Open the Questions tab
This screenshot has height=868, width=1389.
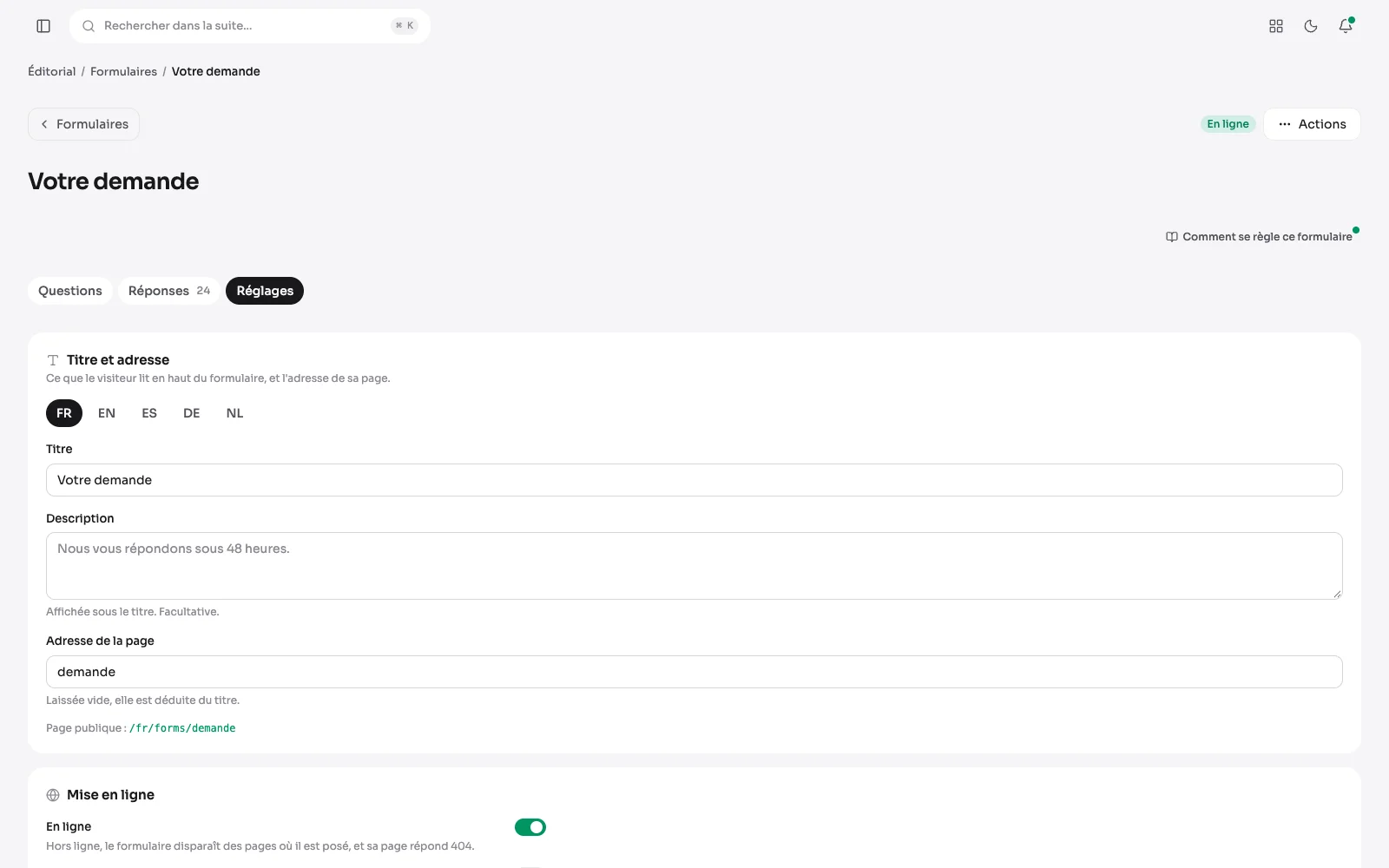click(x=70, y=291)
